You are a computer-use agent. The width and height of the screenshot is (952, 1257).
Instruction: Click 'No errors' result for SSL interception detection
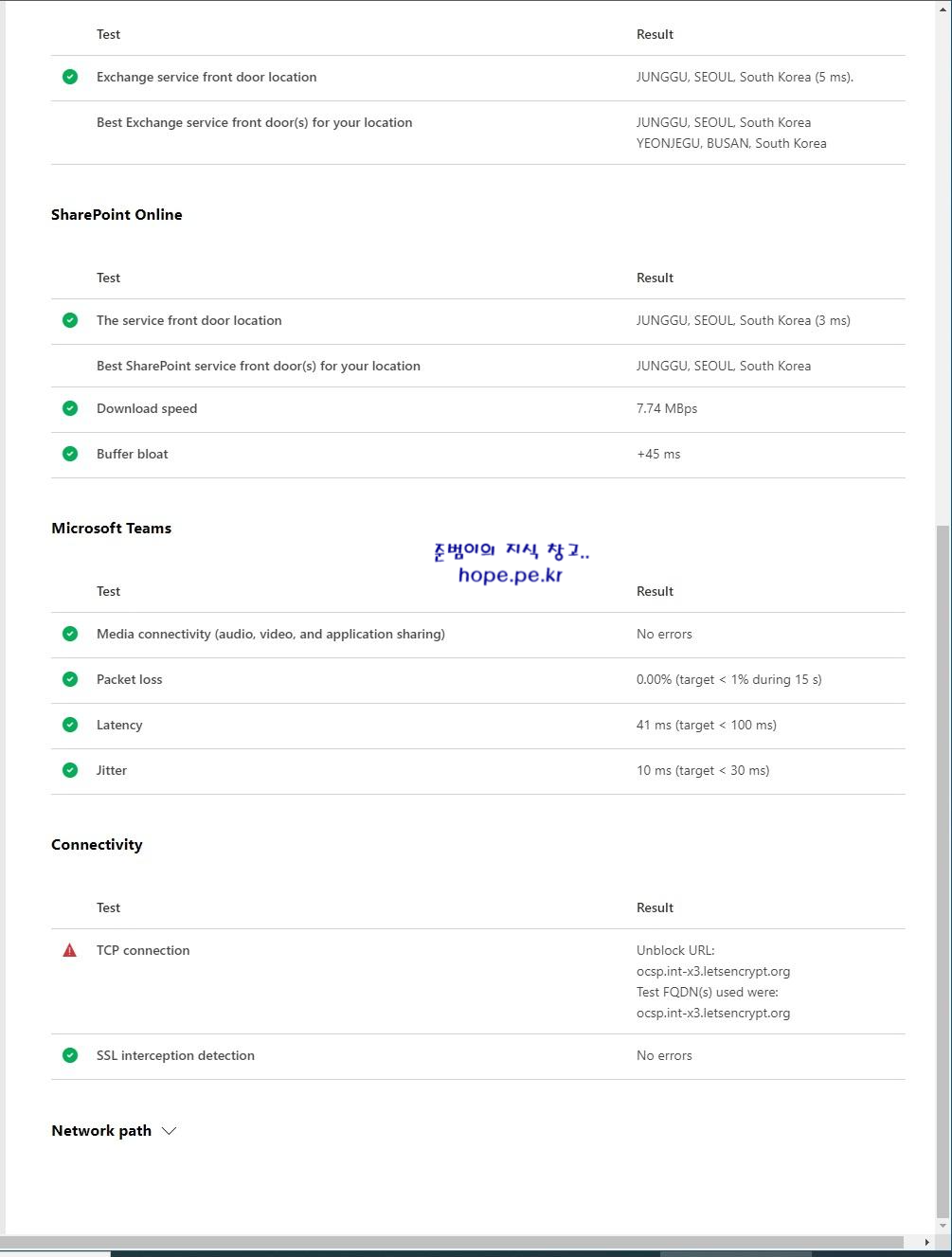pos(664,1055)
